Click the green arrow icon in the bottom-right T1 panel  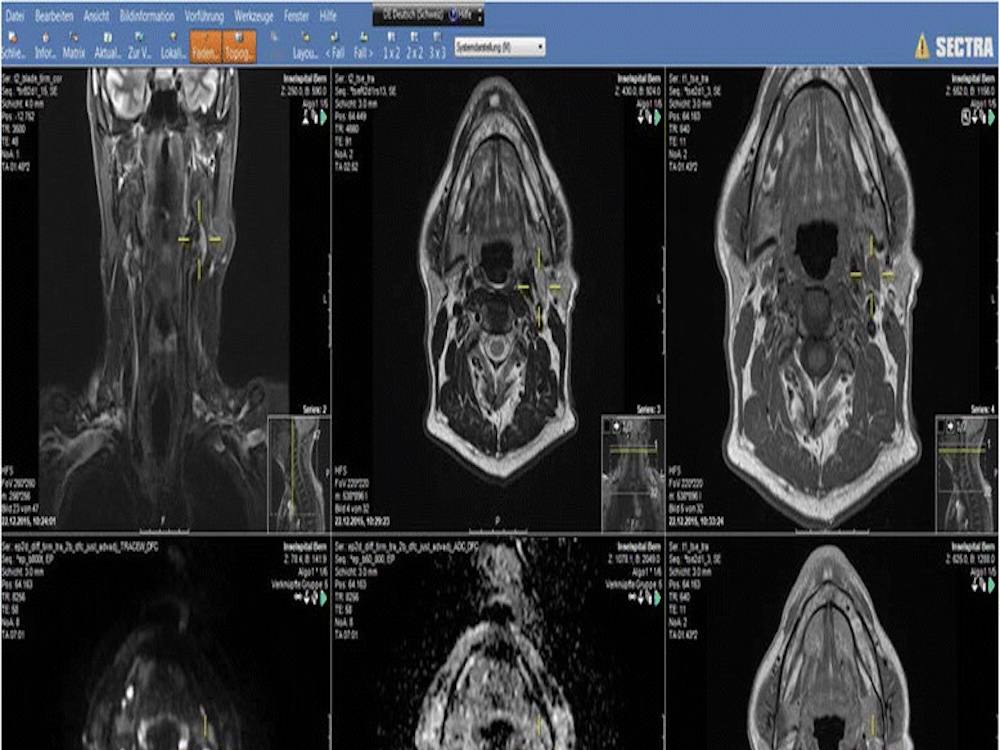tap(992, 585)
